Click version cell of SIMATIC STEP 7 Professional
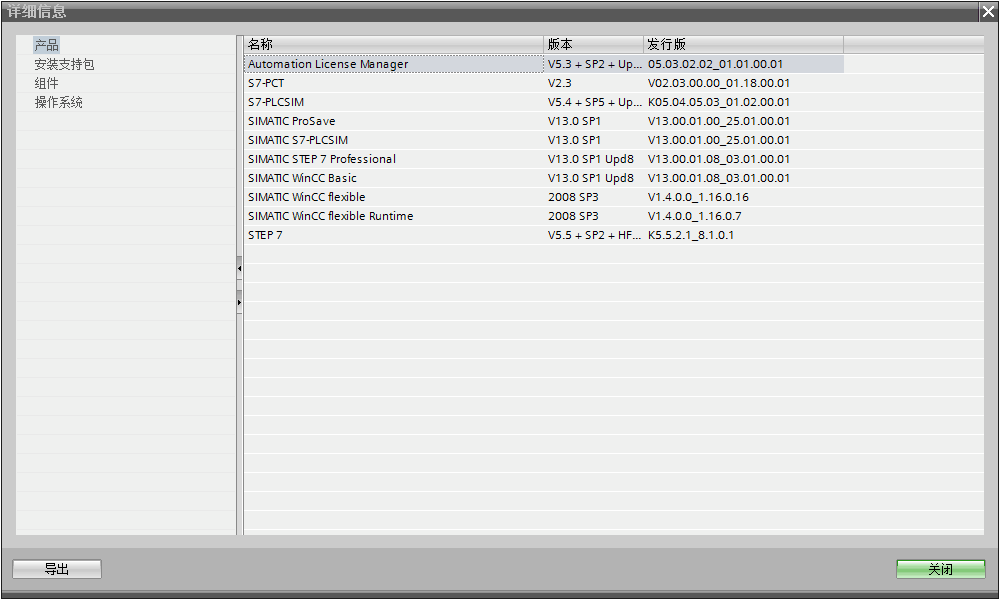This screenshot has height=600, width=1000. point(593,159)
